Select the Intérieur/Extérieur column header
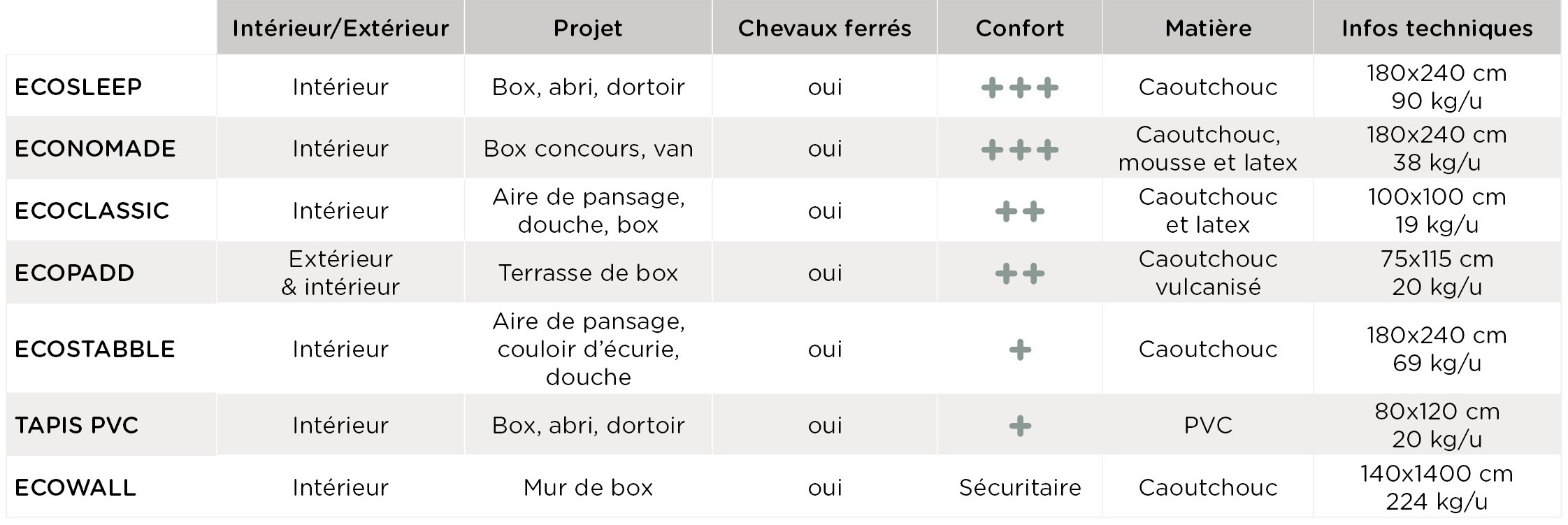 coord(340,28)
